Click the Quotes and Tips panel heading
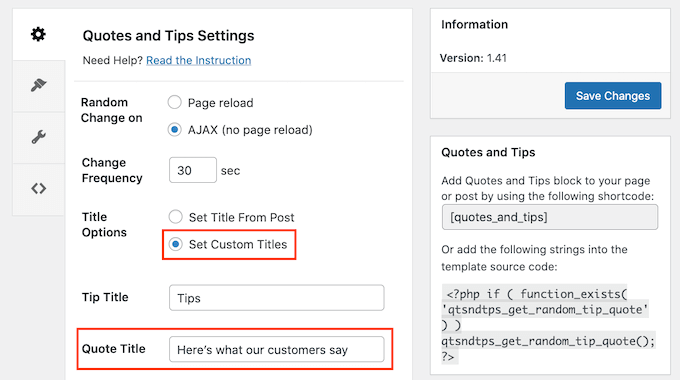Image resolution: width=680 pixels, height=380 pixels. click(x=488, y=152)
